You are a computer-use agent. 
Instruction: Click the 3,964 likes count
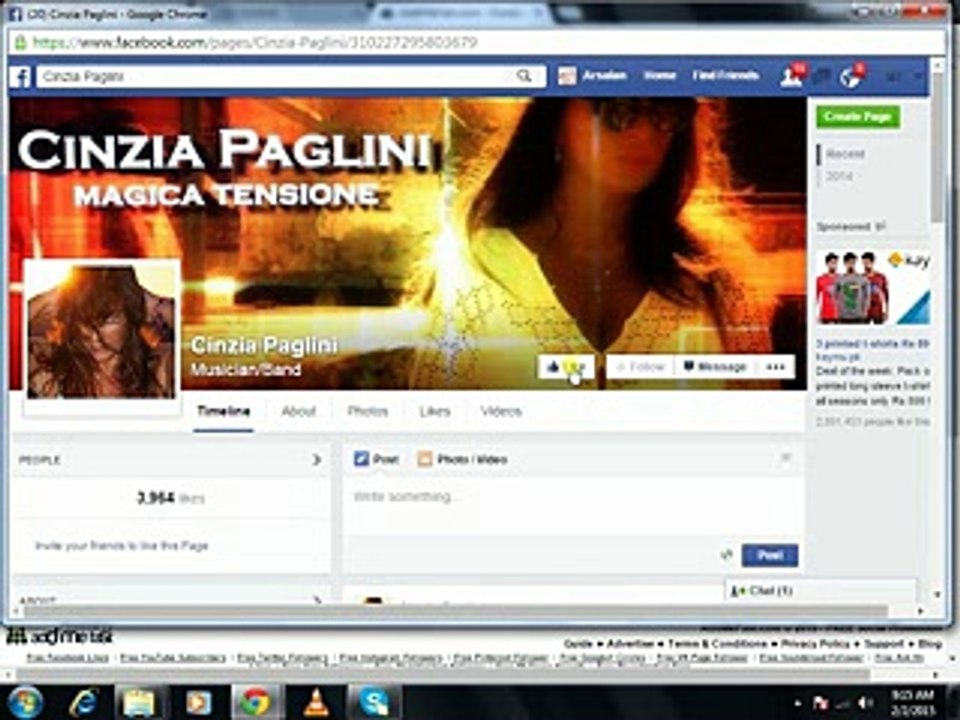171,498
